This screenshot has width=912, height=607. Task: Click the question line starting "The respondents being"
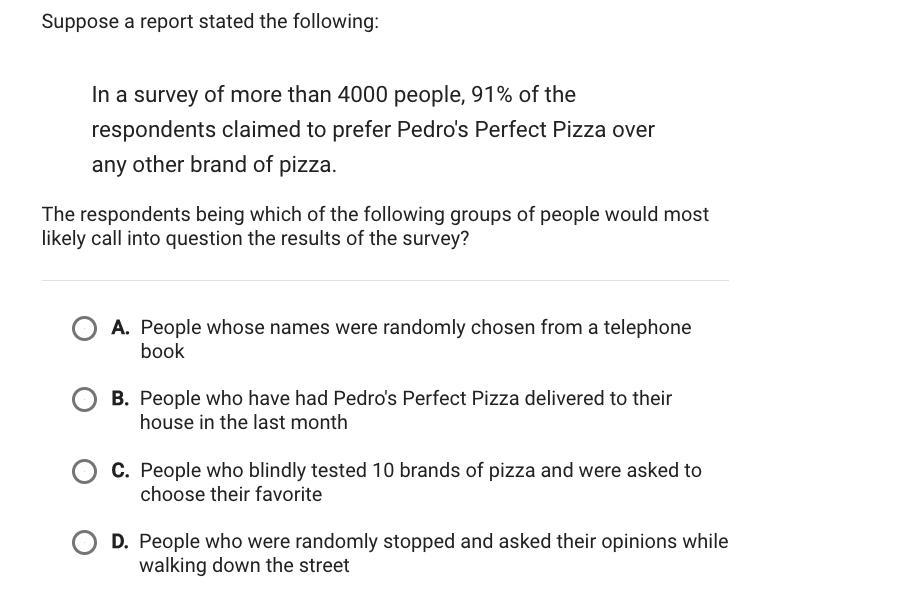pos(375,215)
